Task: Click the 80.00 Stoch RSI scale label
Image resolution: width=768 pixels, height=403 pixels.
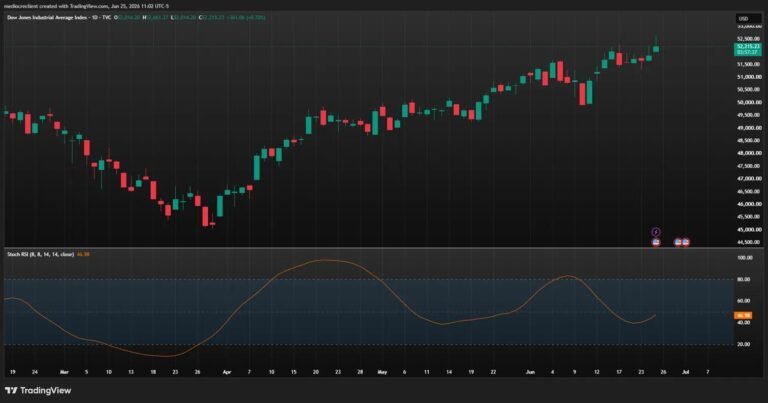Action: pos(744,279)
